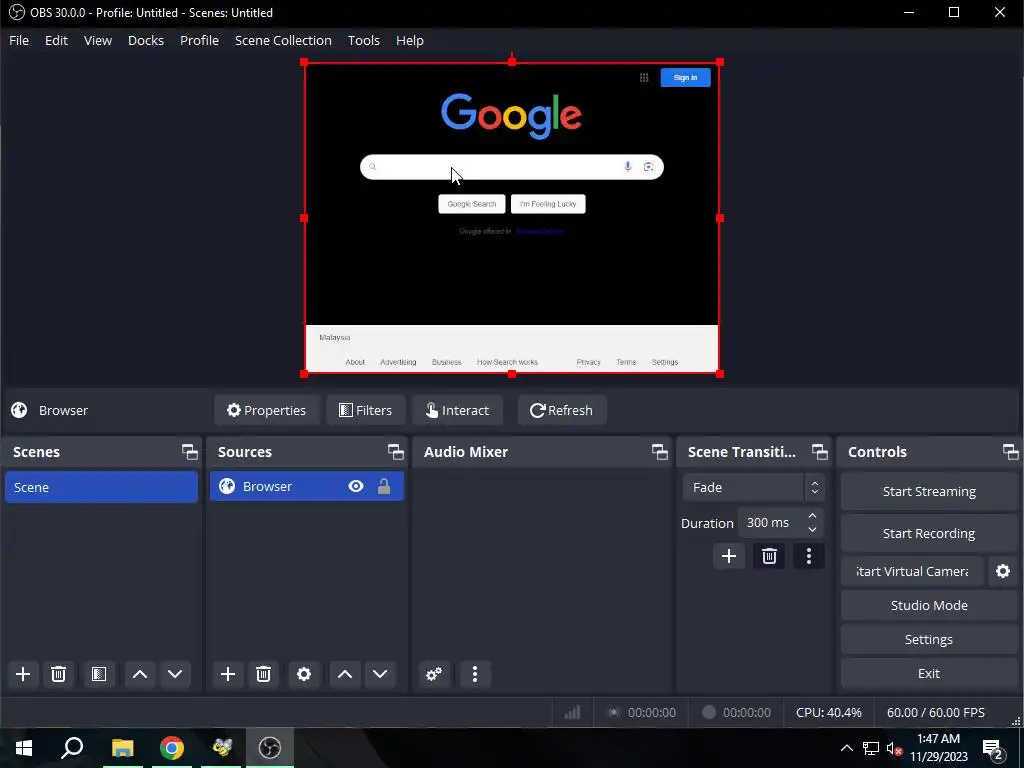This screenshot has height=768, width=1024.
Task: Open advanced audio properties gears icon
Action: pyautogui.click(x=434, y=674)
